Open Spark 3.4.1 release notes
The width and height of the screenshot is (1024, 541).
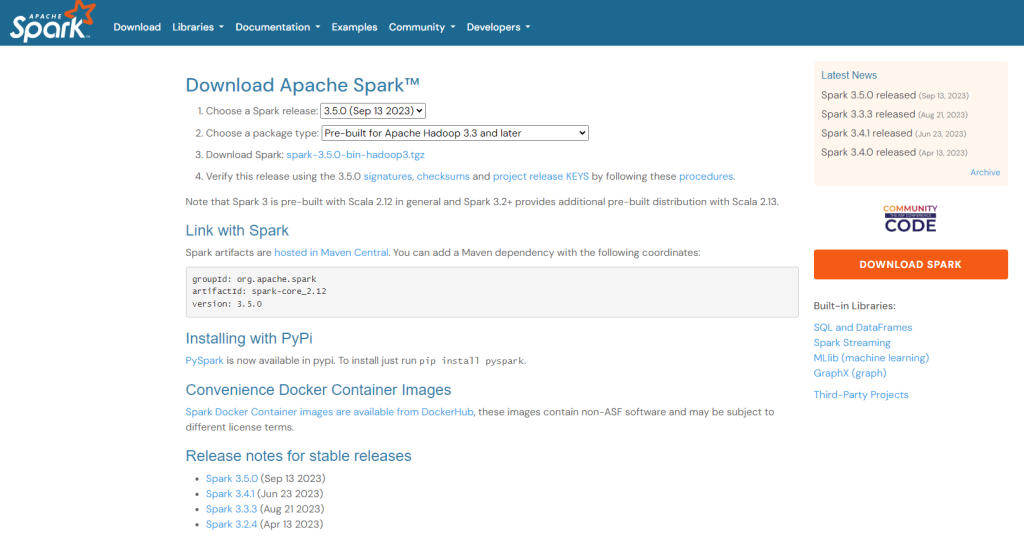click(x=230, y=494)
